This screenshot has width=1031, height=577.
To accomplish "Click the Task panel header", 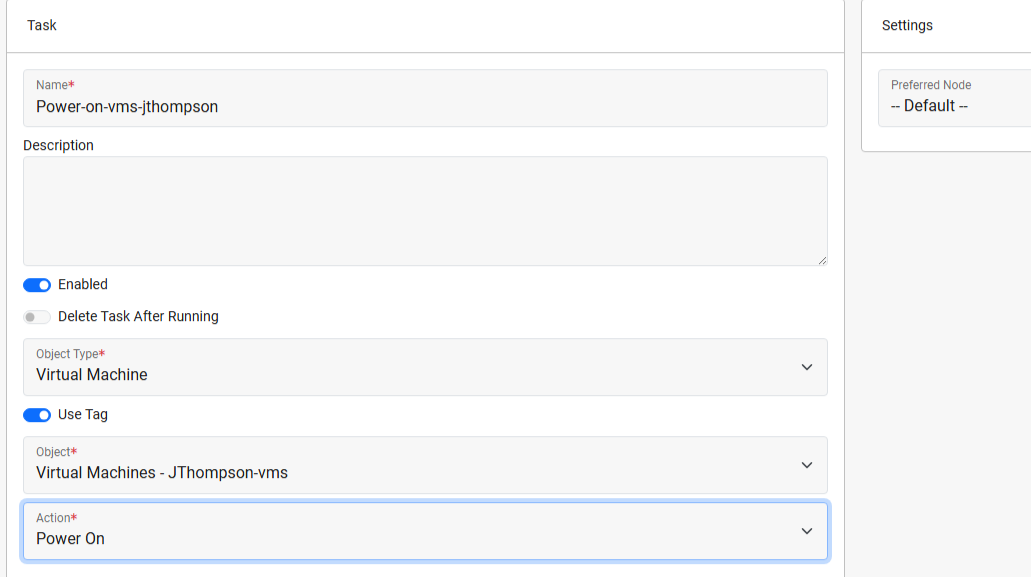I will coord(42,25).
